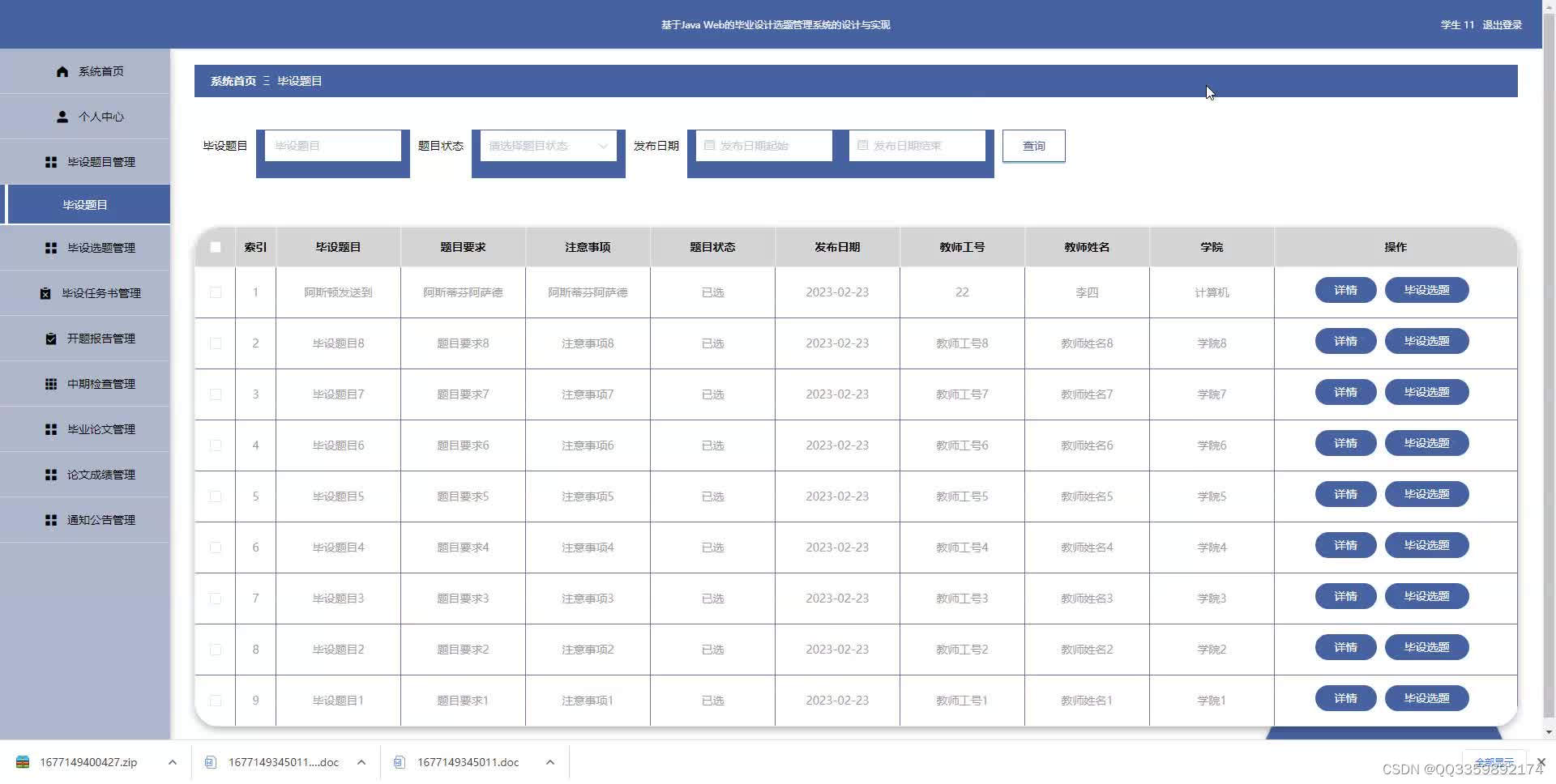This screenshot has height=784, width=1556.
Task: Click the grid icon beside 毕业论文管理
Action: [x=51, y=429]
